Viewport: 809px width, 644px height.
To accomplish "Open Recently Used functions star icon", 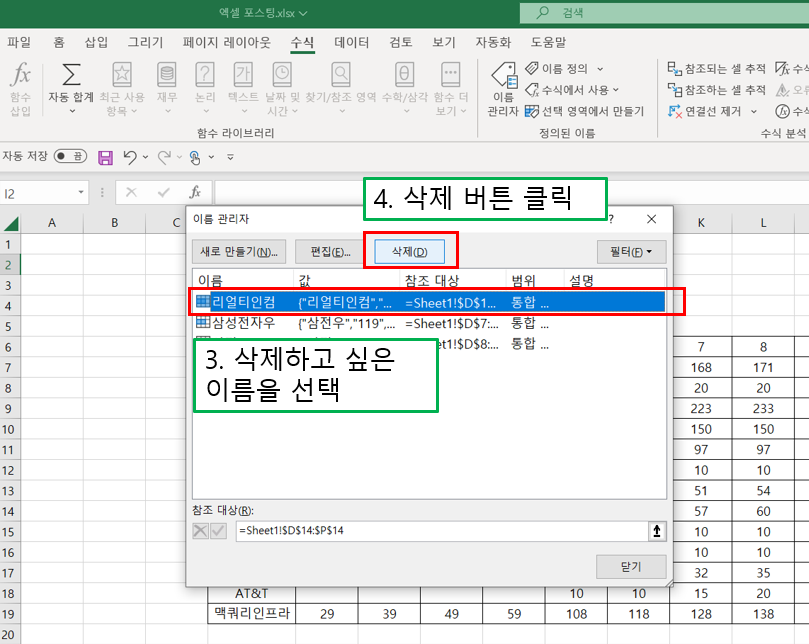I will 122,74.
